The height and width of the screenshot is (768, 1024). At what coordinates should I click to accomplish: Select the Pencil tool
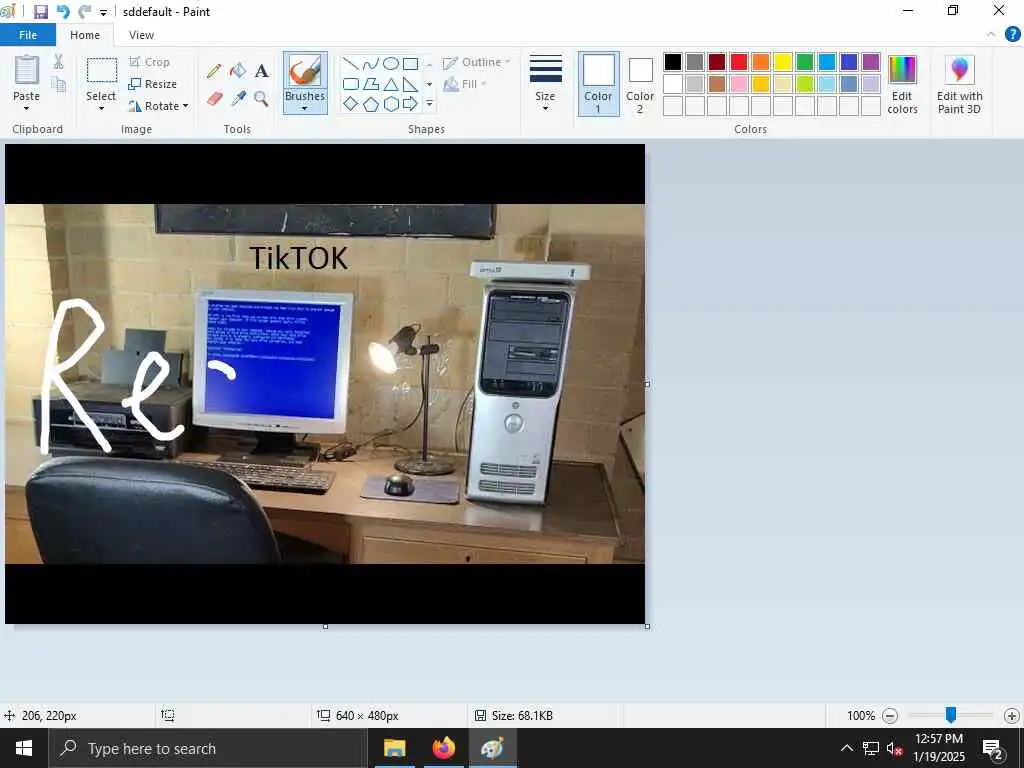point(214,71)
